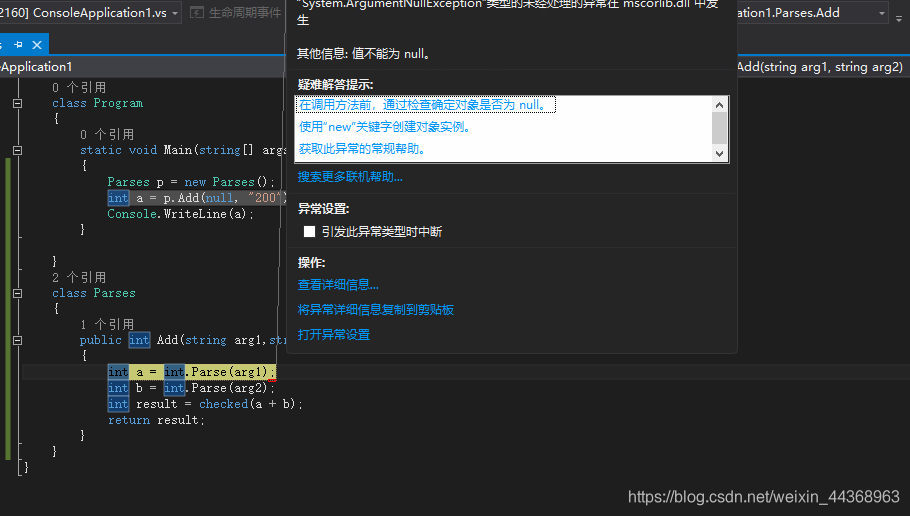Click the 'class Program' declaration text
The image size is (910, 516).
[x=98, y=103]
